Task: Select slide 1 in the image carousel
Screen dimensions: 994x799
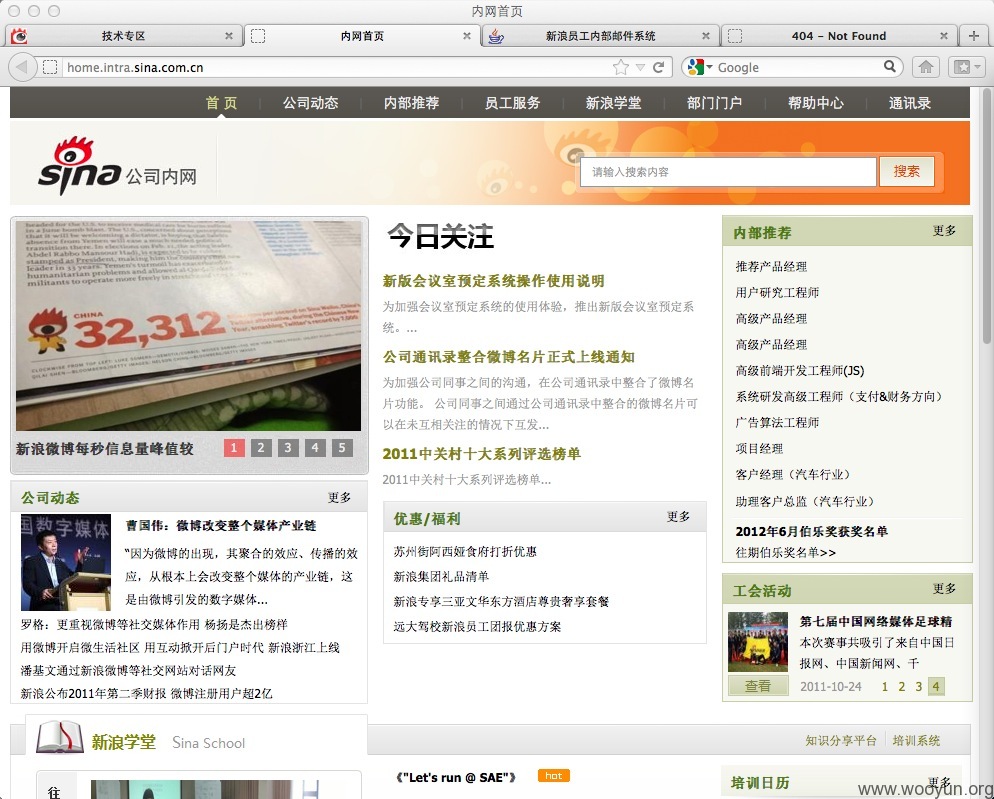Action: coord(234,448)
